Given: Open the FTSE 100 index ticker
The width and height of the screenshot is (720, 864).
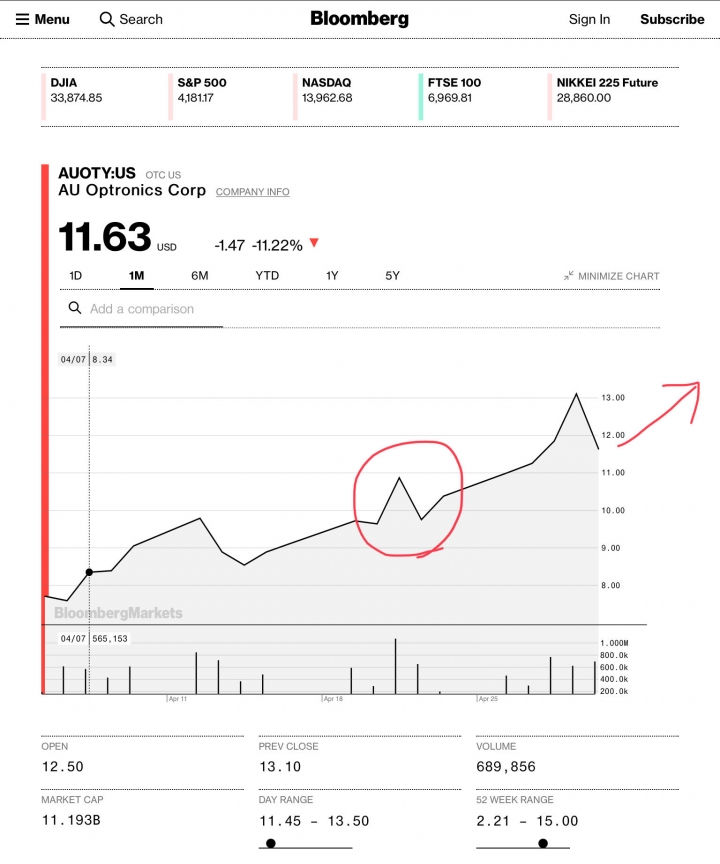Looking at the screenshot, I should tap(454, 90).
